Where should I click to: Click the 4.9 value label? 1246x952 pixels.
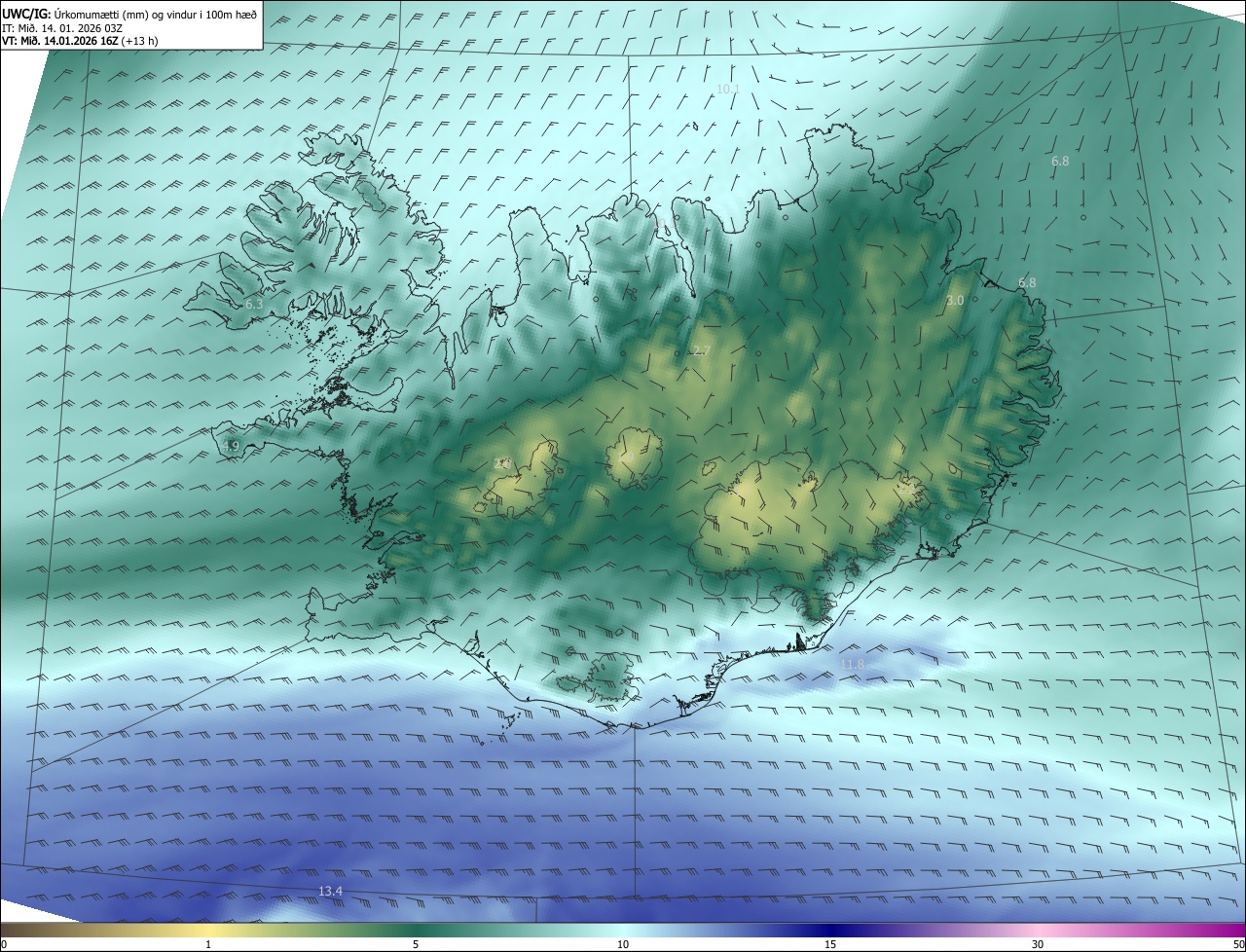coord(231,447)
